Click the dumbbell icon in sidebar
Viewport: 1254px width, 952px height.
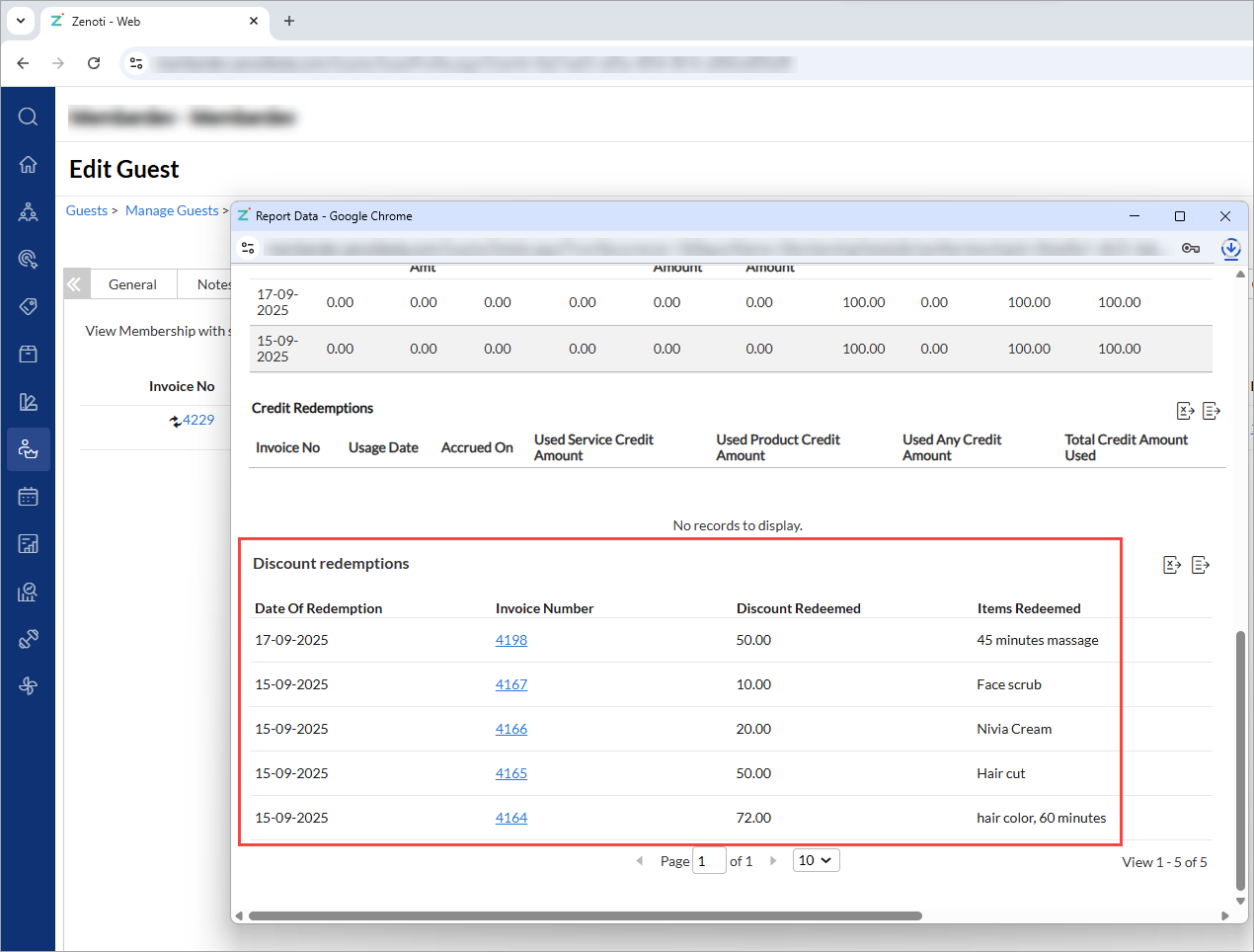28,639
